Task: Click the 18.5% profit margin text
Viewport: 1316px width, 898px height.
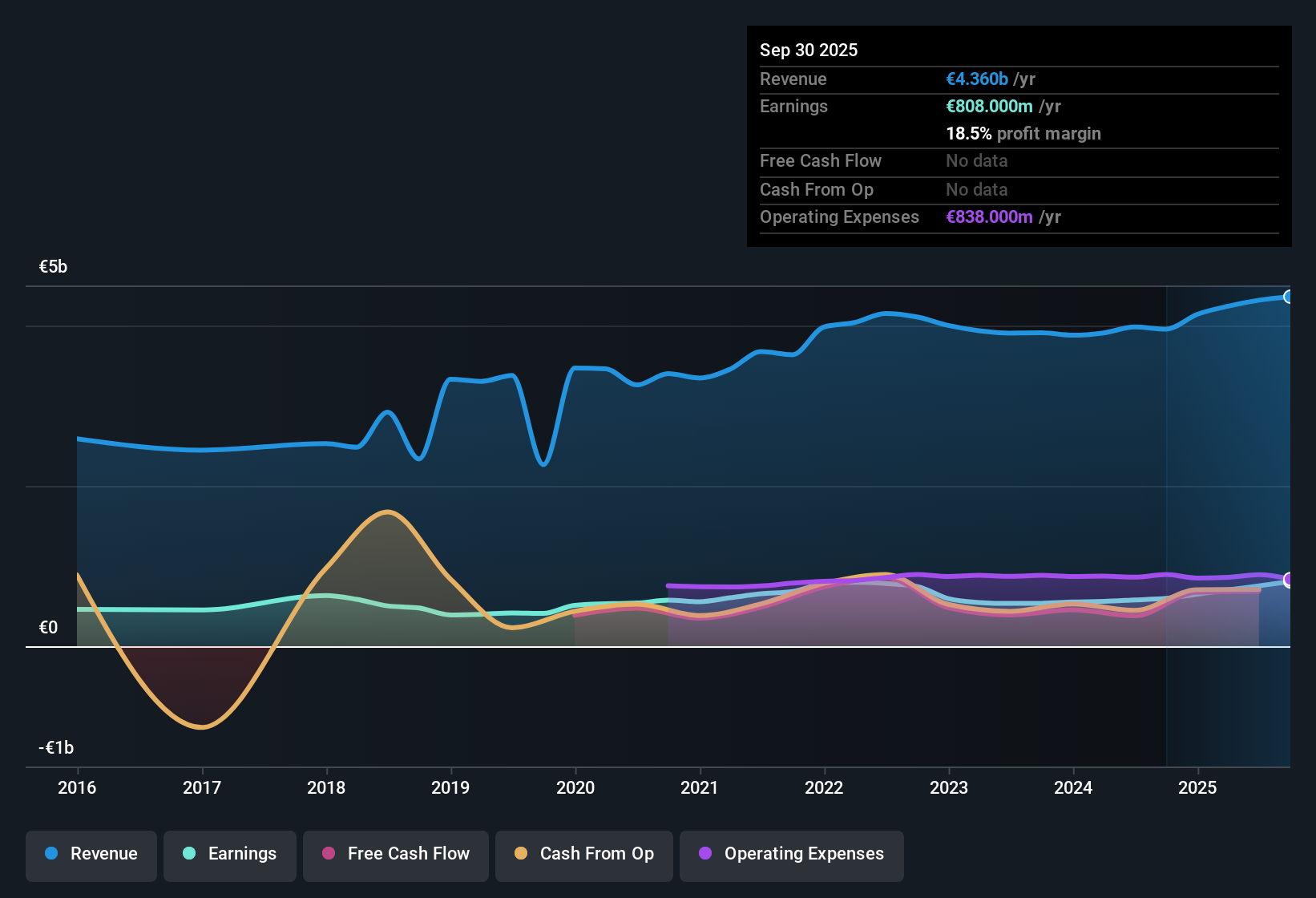Action: tap(1023, 134)
